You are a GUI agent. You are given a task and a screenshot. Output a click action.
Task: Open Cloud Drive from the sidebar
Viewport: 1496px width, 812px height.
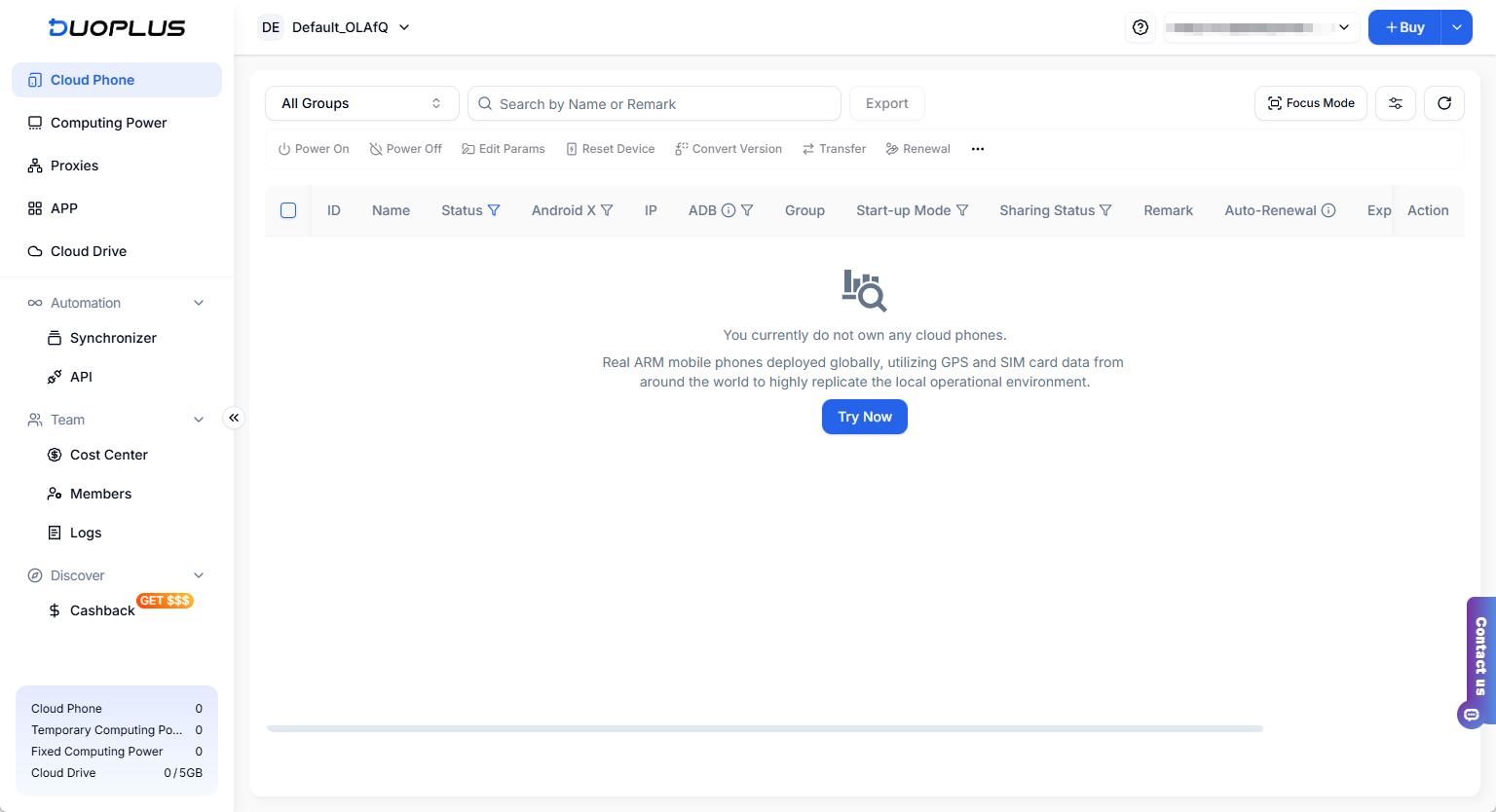[89, 250]
